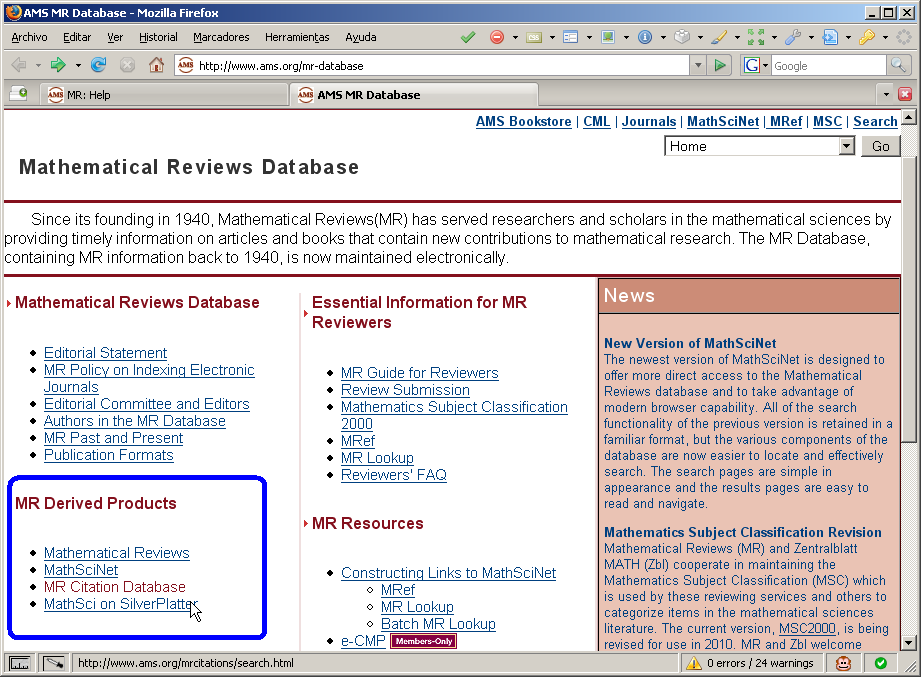This screenshot has width=921, height=677.
Task: Click the wrench Tools icon
Action: pos(792,37)
